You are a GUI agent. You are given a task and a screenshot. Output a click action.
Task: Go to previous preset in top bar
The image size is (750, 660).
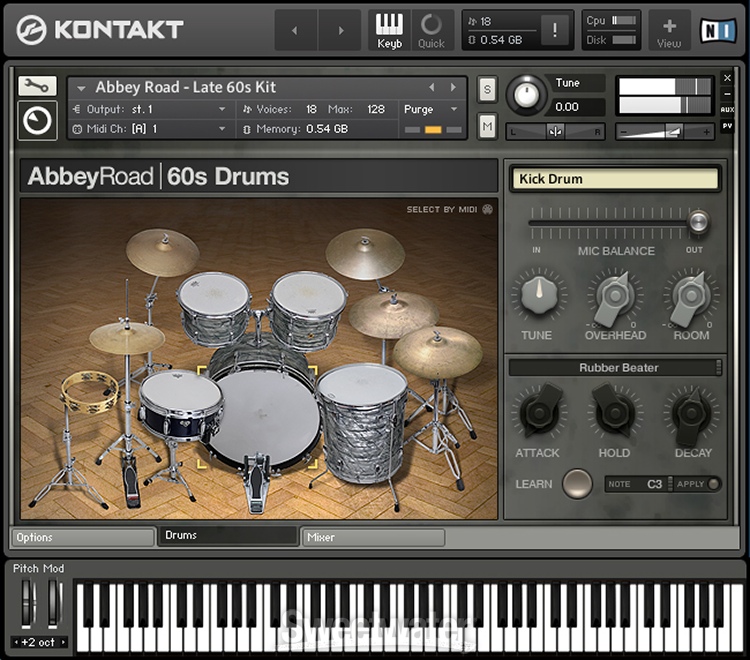coord(295,30)
